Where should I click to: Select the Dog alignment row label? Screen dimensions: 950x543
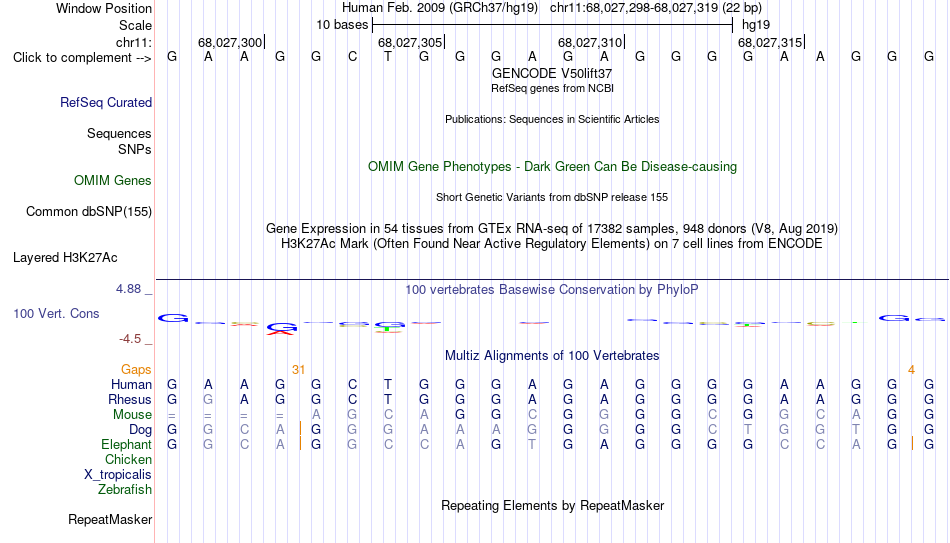[141, 430]
